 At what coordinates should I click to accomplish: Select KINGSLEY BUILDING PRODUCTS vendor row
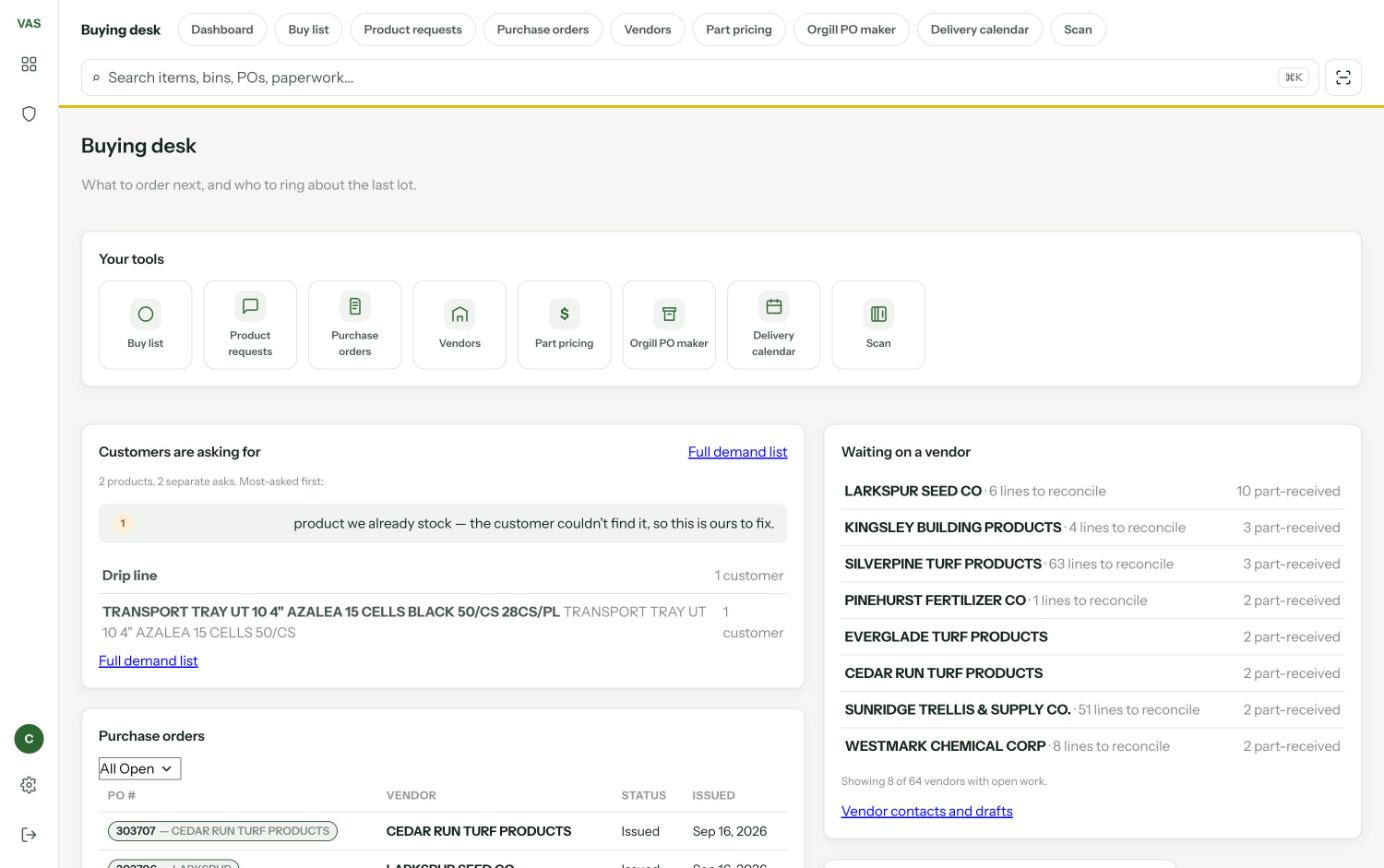(x=1092, y=528)
